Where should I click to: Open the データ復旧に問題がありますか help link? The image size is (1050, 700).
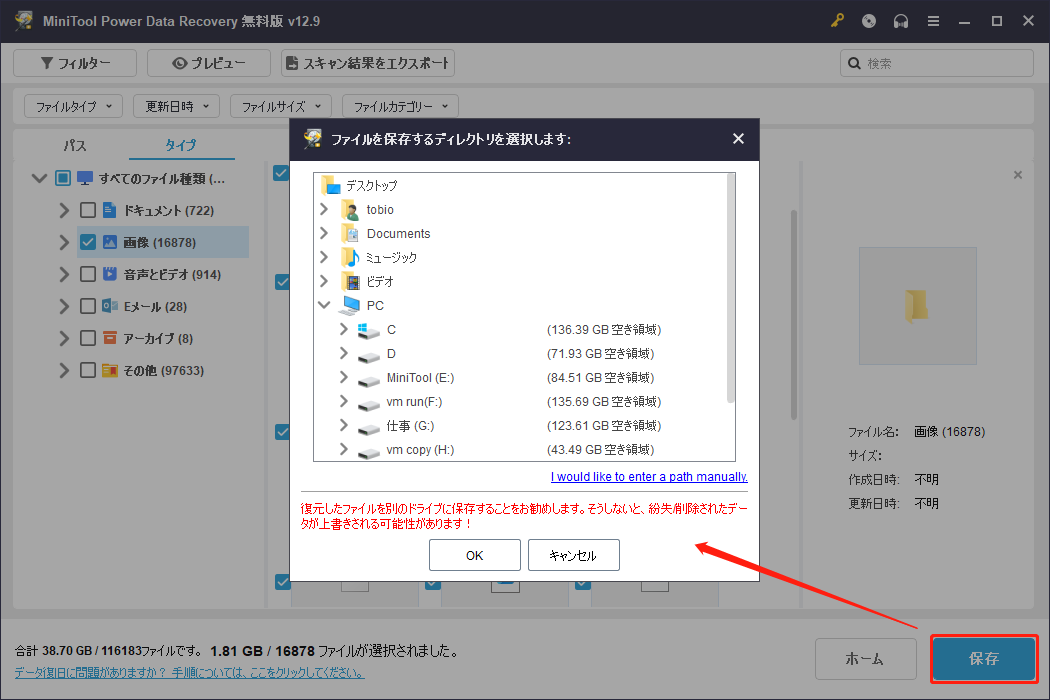click(x=190, y=673)
